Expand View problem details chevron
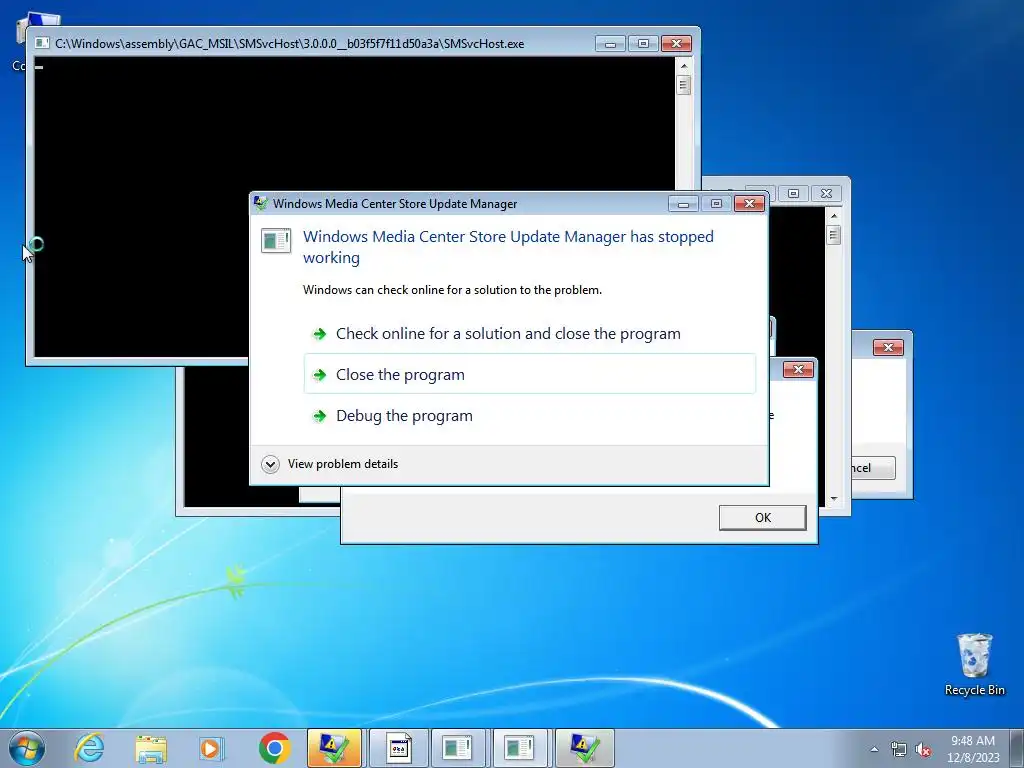The image size is (1024, 768). coord(270,464)
